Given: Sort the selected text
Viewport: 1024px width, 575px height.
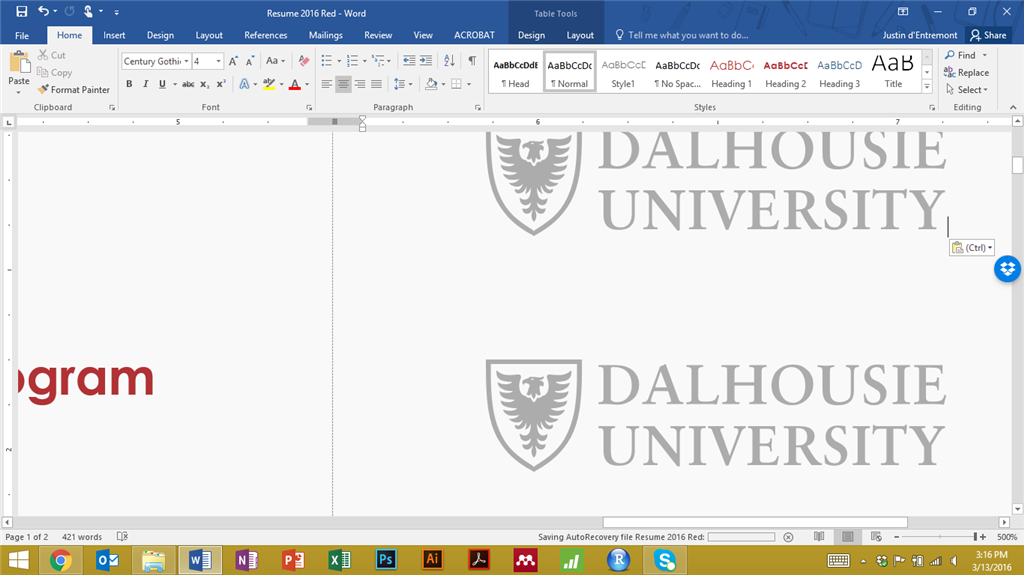Looking at the screenshot, I should click(449, 60).
